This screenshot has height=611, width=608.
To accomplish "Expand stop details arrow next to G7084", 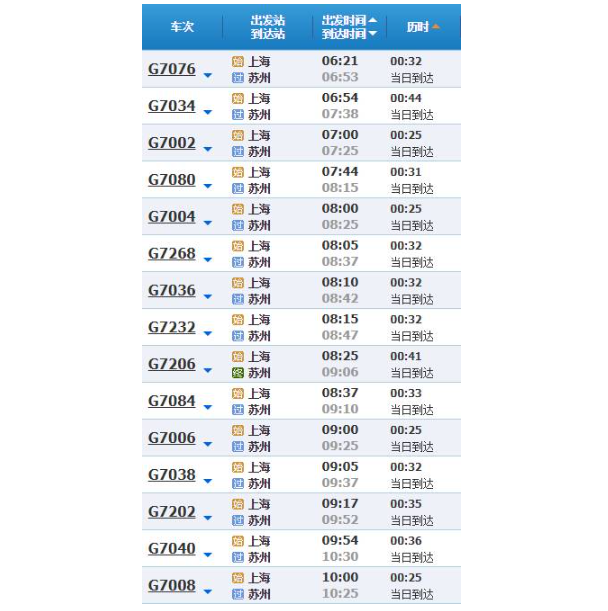I will (208, 408).
